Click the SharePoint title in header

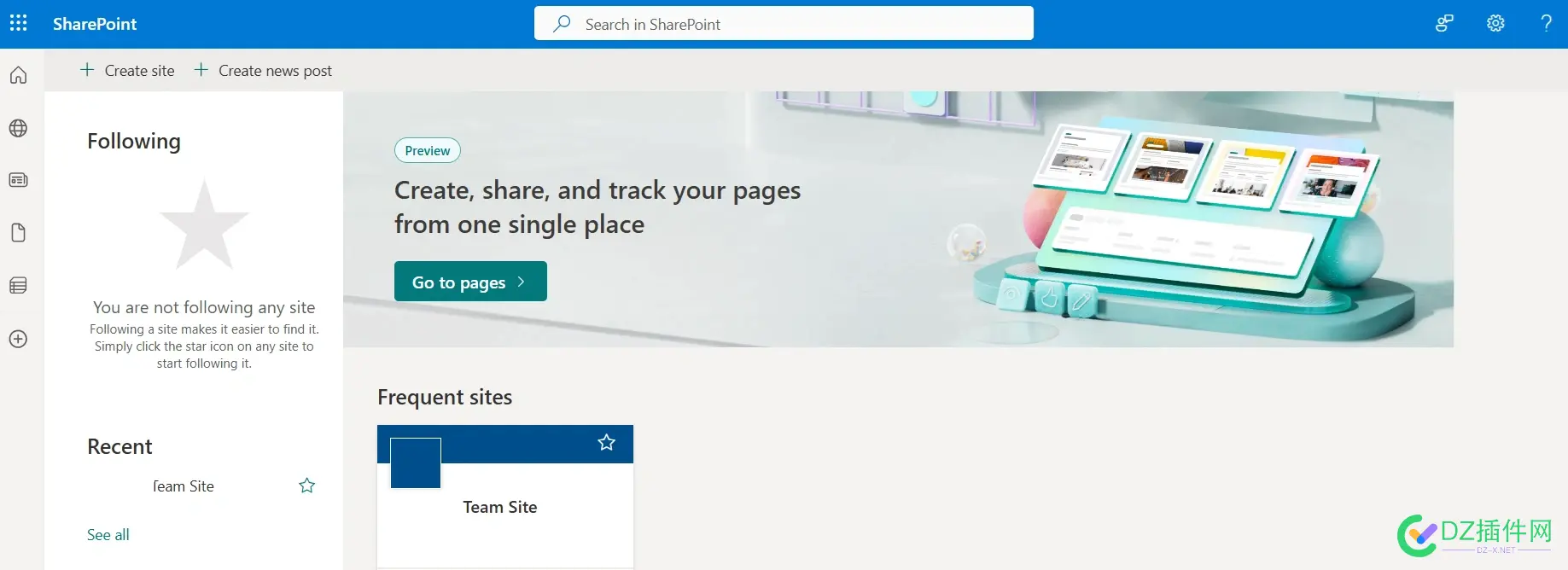click(x=95, y=24)
